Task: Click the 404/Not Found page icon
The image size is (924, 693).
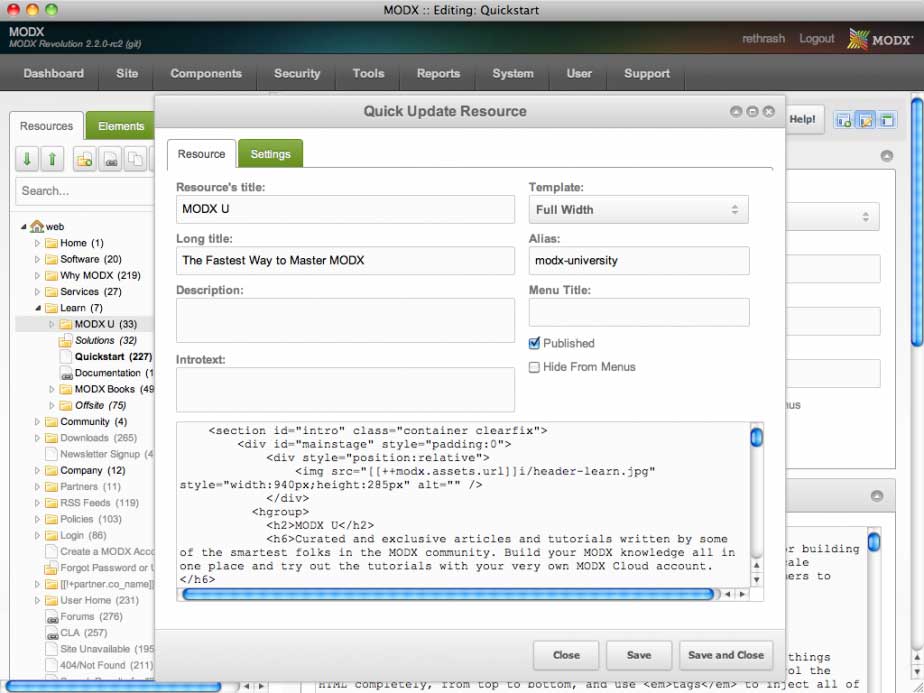Action: tap(51, 665)
